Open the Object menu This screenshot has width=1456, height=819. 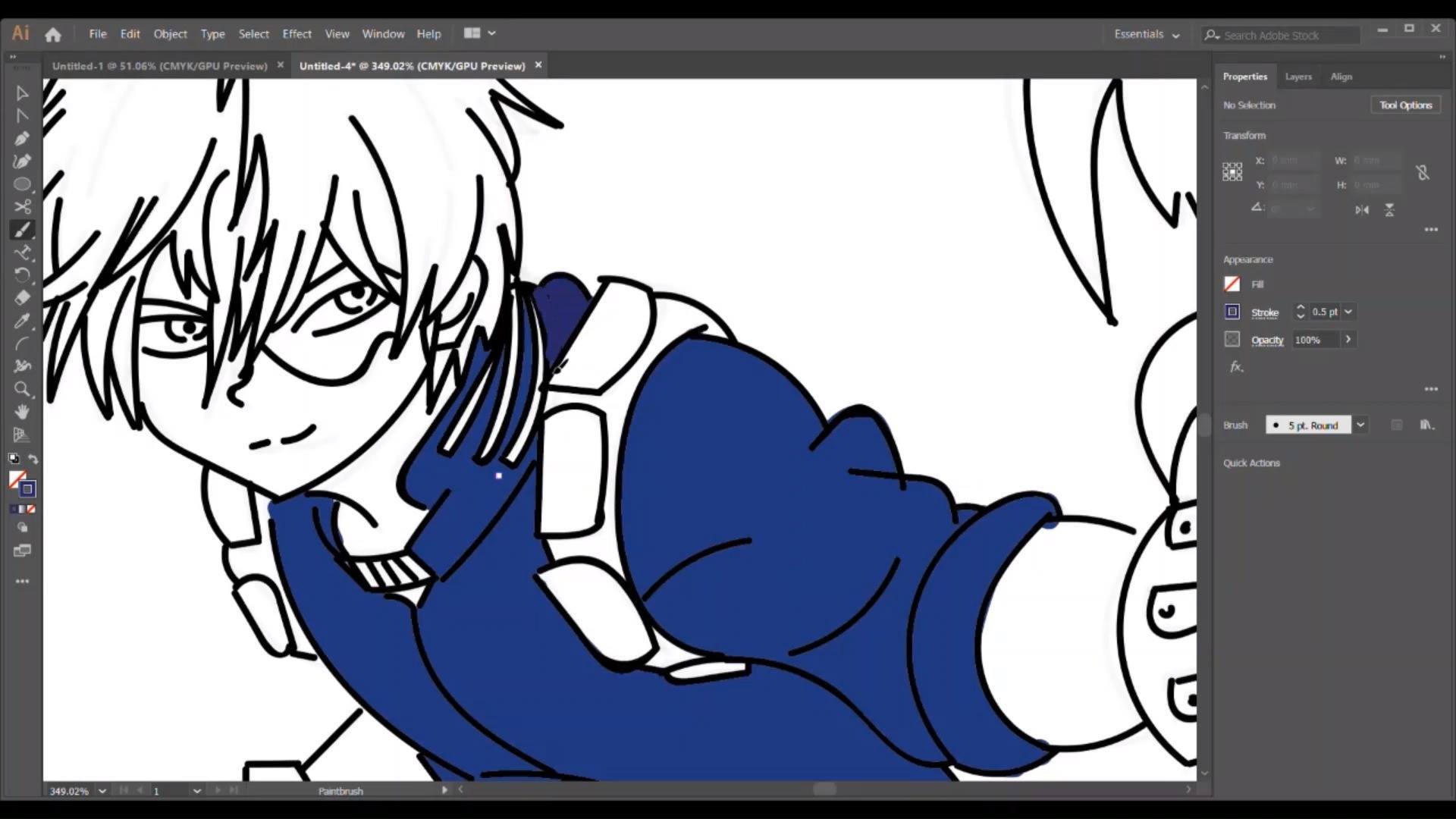(x=170, y=34)
